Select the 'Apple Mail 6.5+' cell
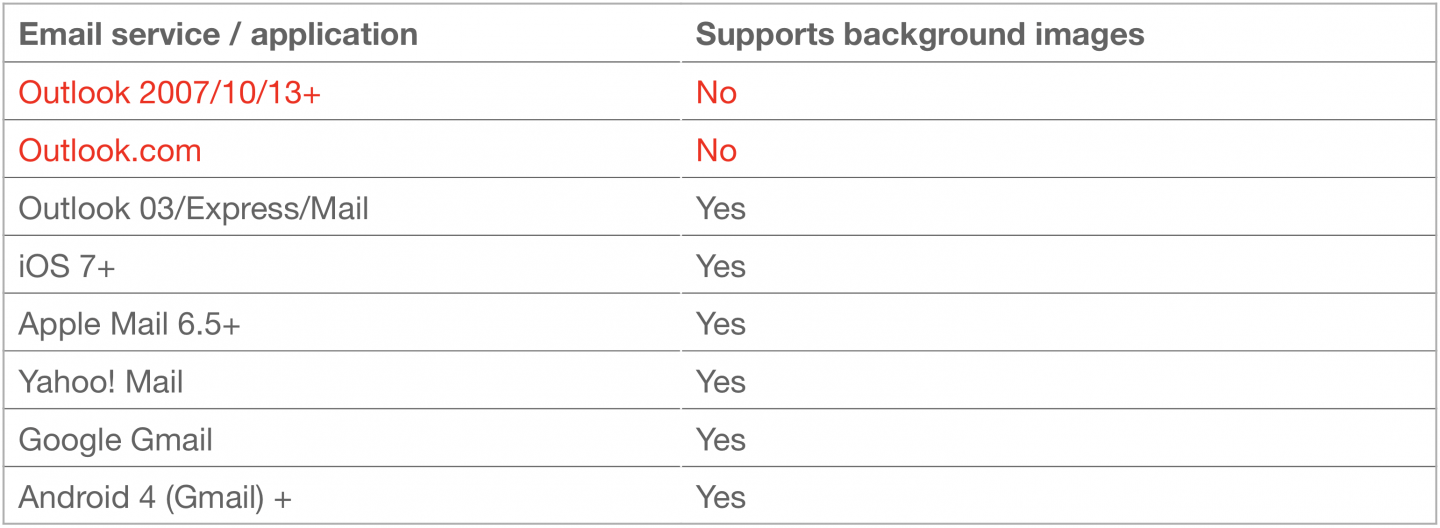Viewport: 1440px width, 528px height. [x=129, y=325]
